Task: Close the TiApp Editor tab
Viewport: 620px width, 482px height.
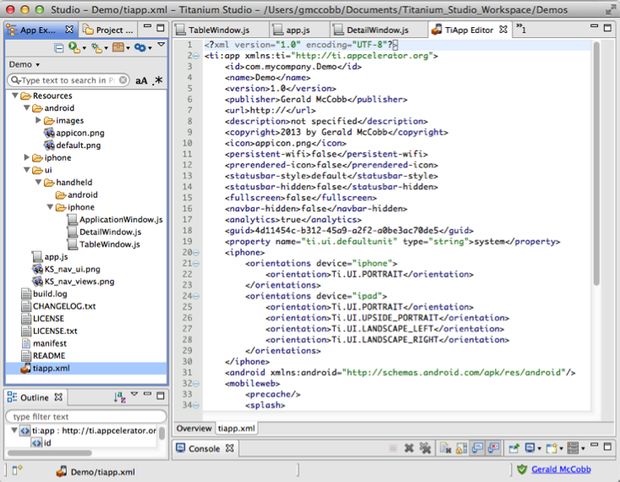Action: click(x=503, y=29)
